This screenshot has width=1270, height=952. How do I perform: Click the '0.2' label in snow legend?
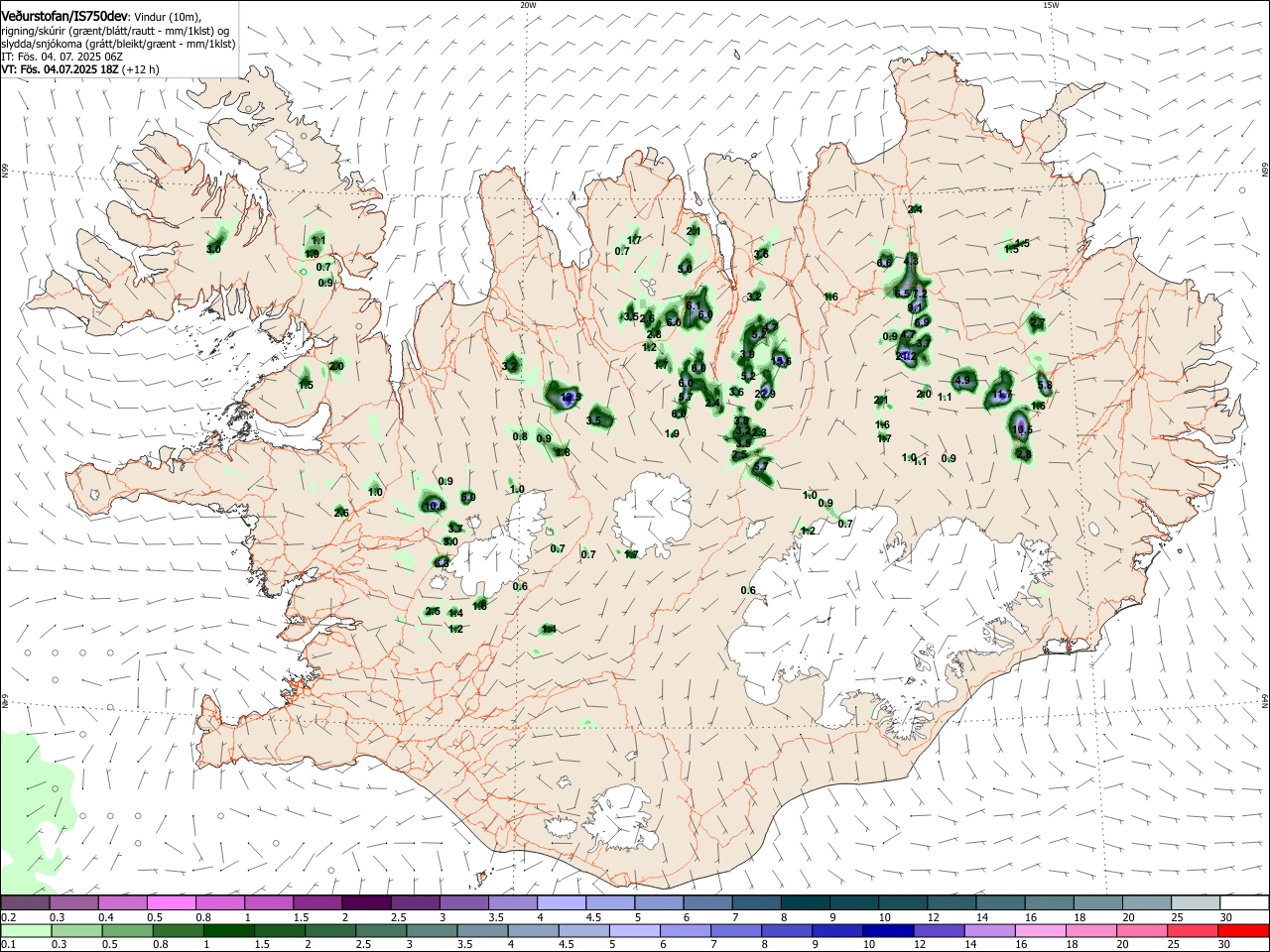point(9,917)
